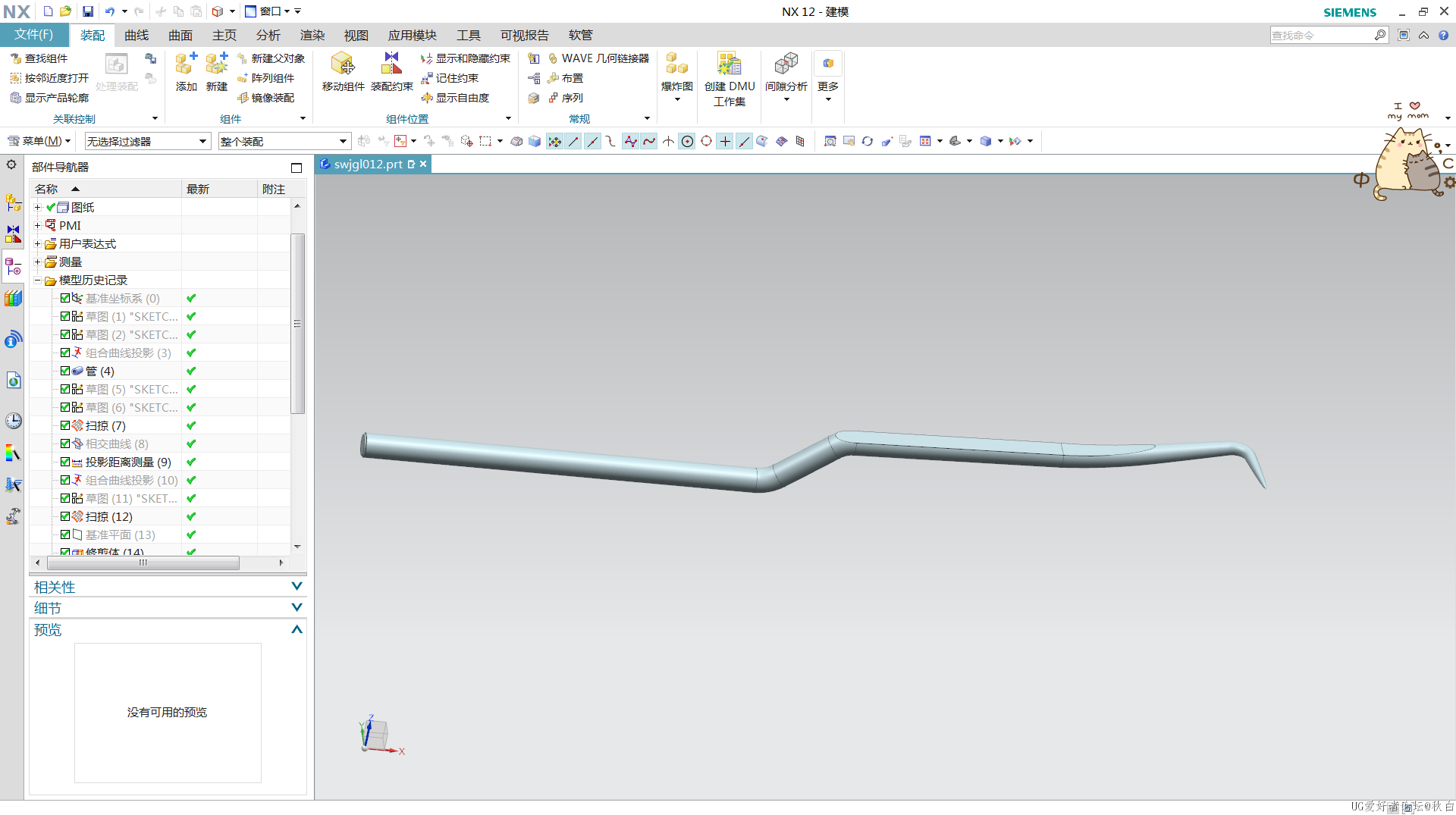This screenshot has width=1456, height=815.
Task: Toggle the 相交曲线 (8) checkbox
Action: tap(65, 444)
